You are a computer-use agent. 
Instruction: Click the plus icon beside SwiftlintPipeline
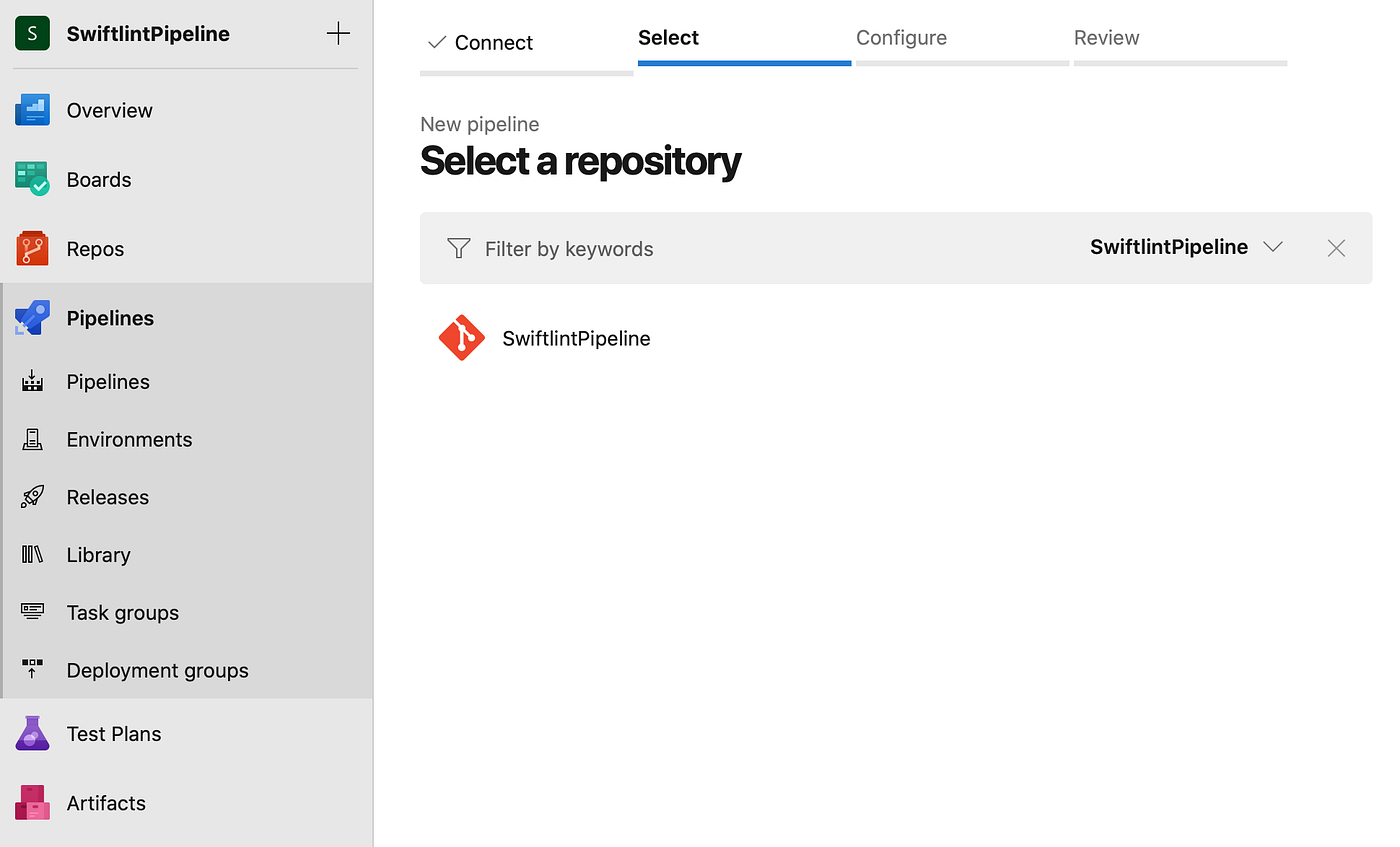pyautogui.click(x=339, y=34)
